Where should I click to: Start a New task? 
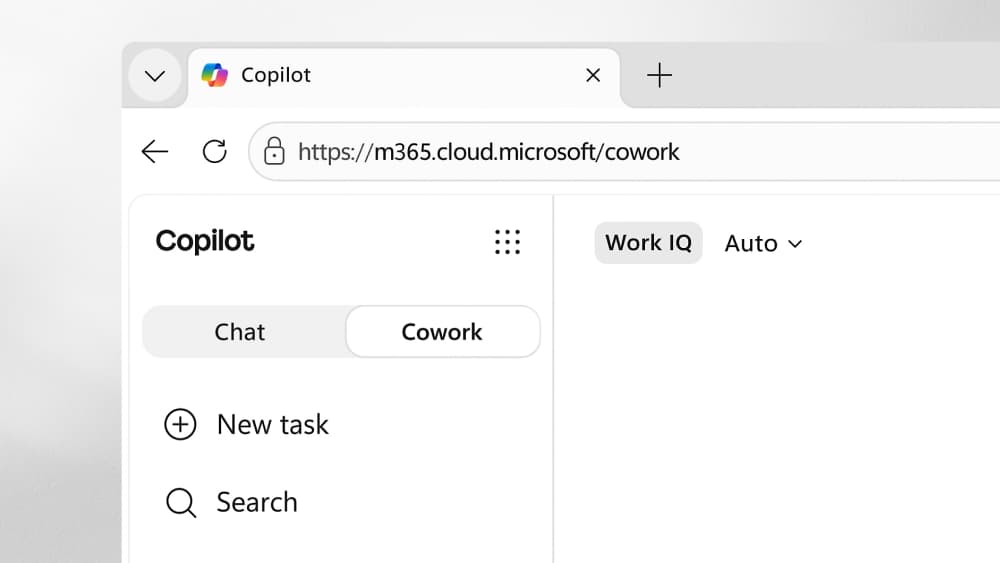[x=246, y=425]
